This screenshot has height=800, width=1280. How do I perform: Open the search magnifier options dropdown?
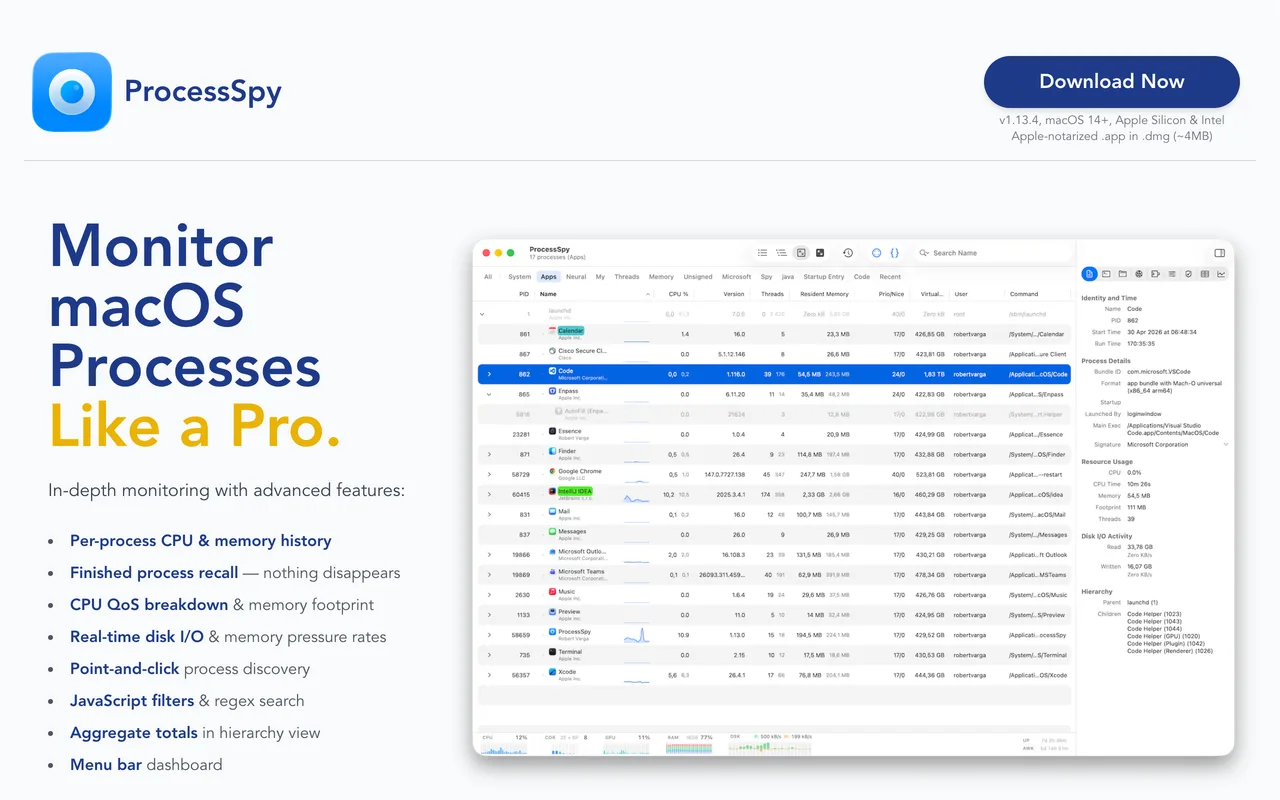(925, 253)
